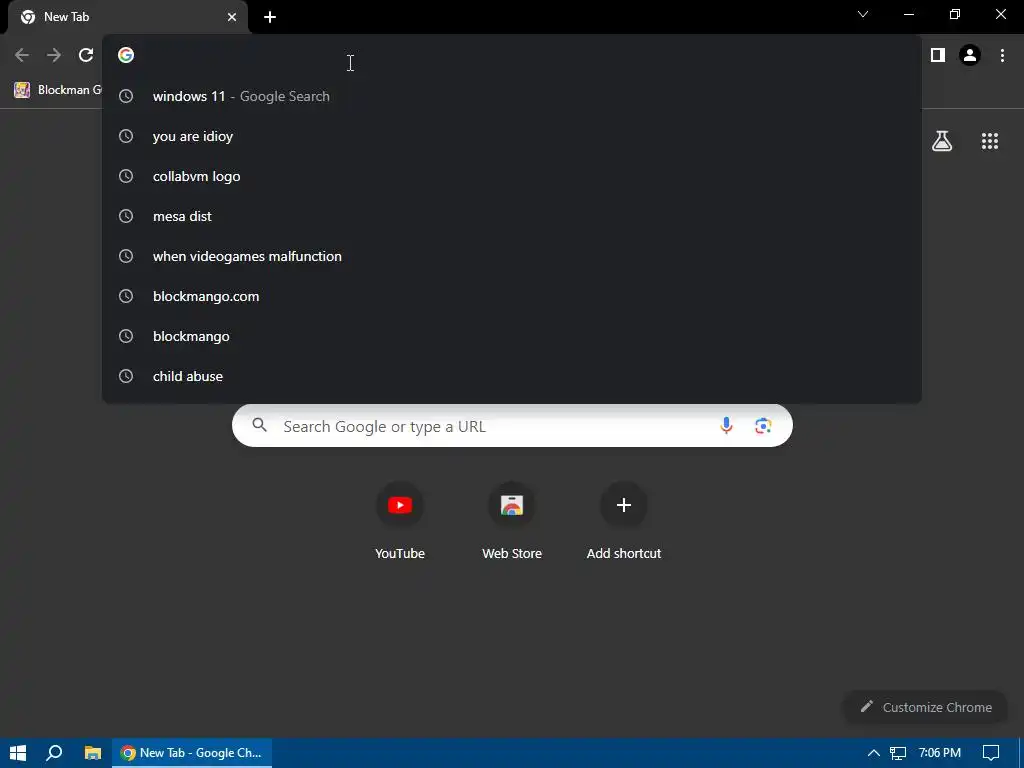Choose the 'windows 11' search suggestion
Screen dimensions: 1024x768
(x=512, y=96)
